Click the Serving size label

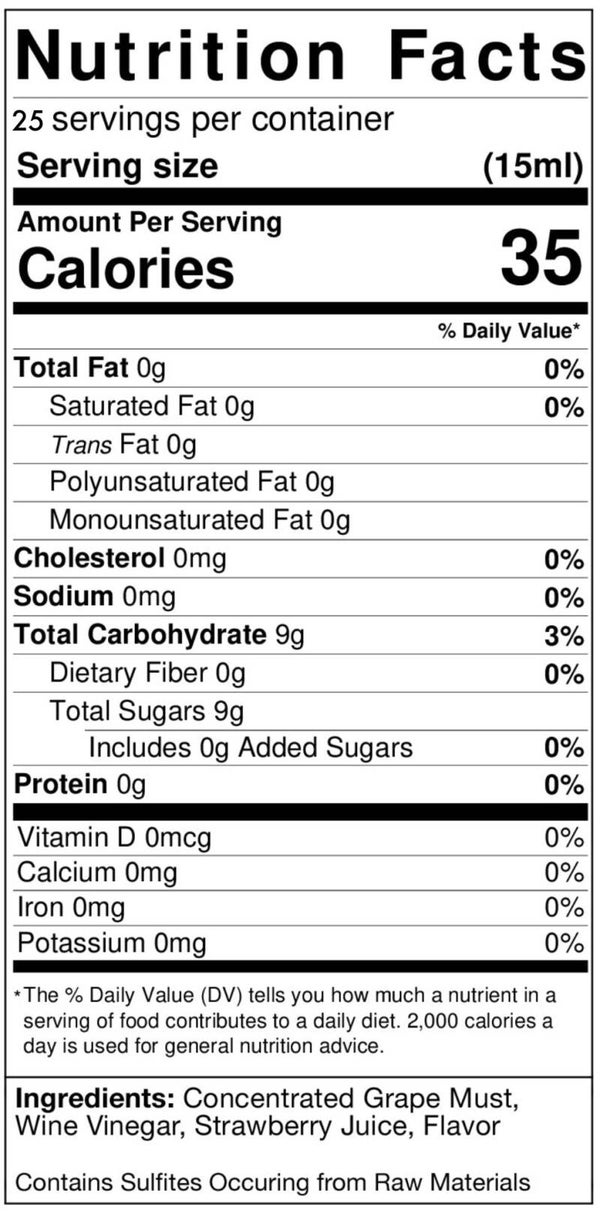[x=117, y=165]
